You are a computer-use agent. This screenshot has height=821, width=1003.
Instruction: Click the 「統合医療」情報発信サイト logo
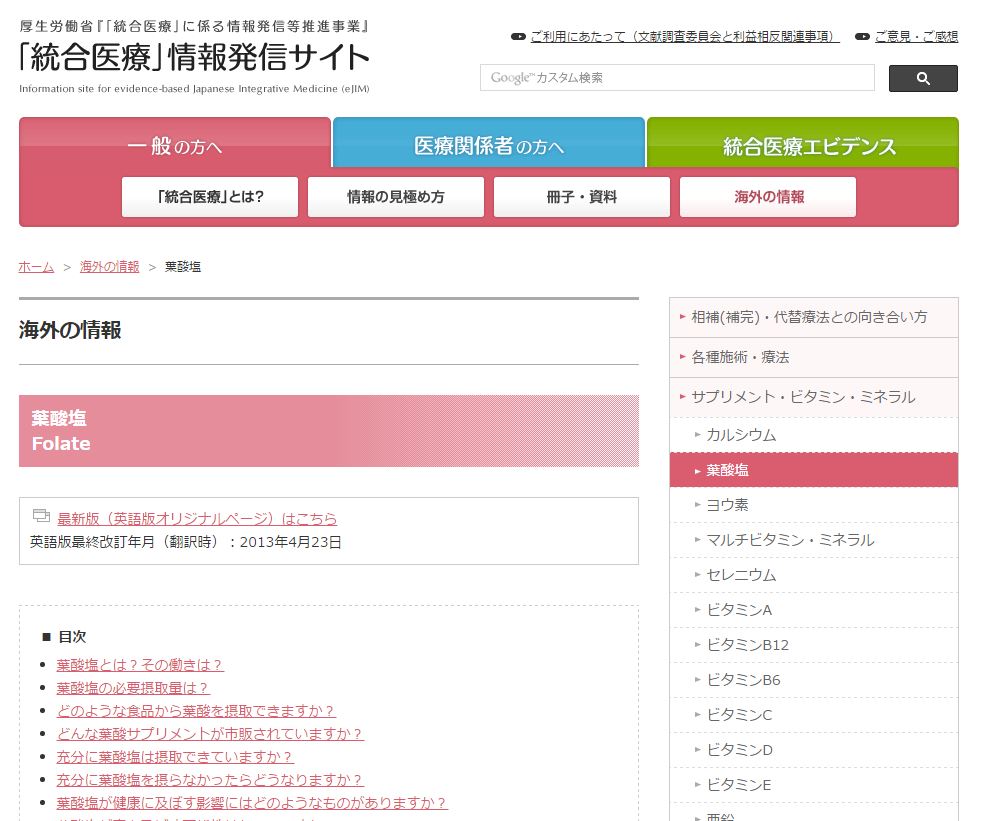[x=194, y=58]
